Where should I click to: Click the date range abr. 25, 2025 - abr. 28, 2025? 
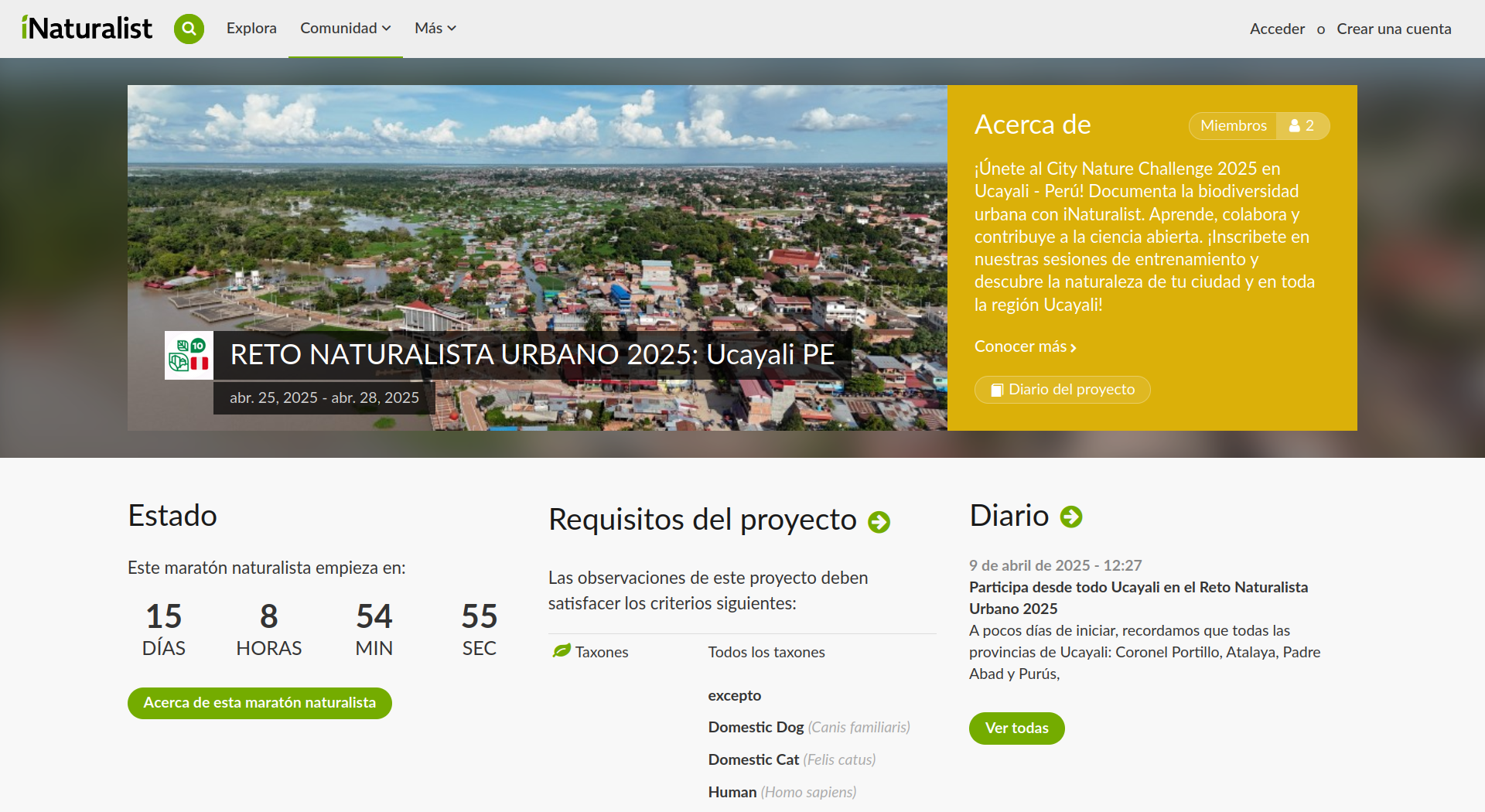pyautogui.click(x=324, y=397)
